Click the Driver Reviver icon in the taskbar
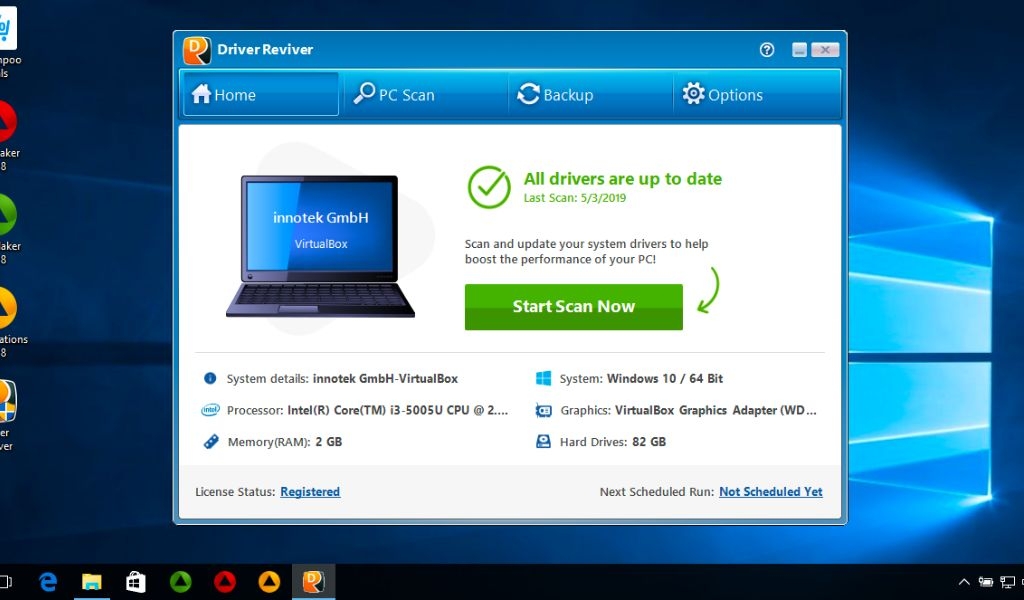Viewport: 1024px width, 600px height. [312, 580]
